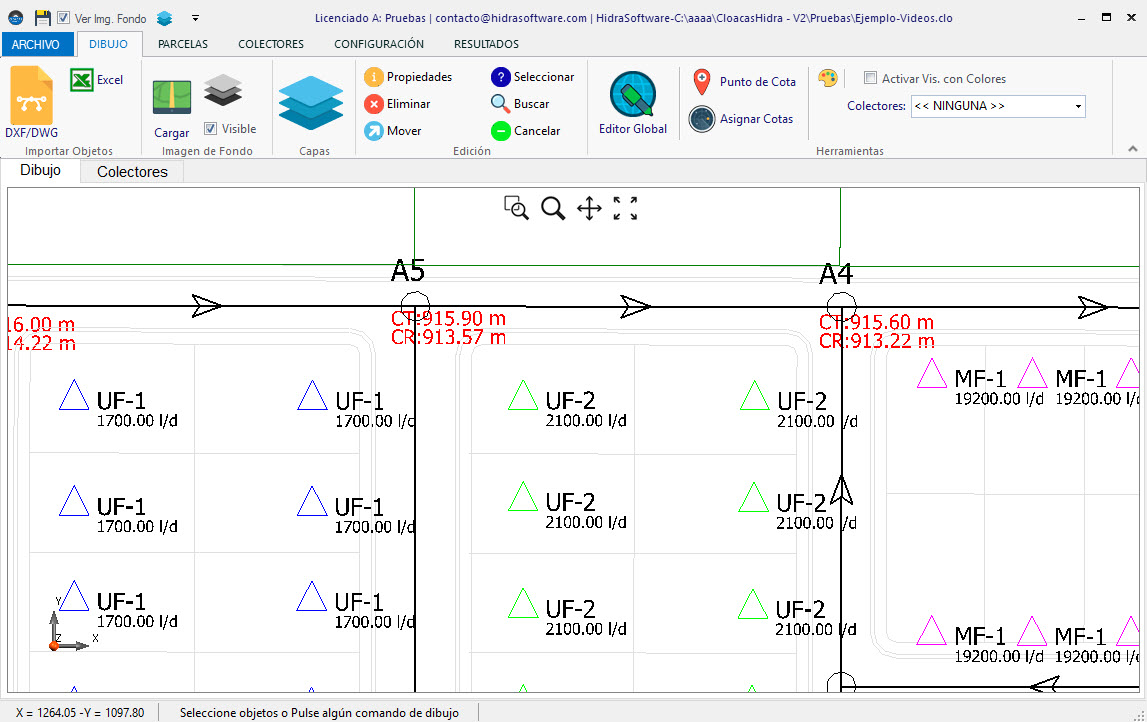
Task: Open the Excel import tool
Action: point(97,80)
